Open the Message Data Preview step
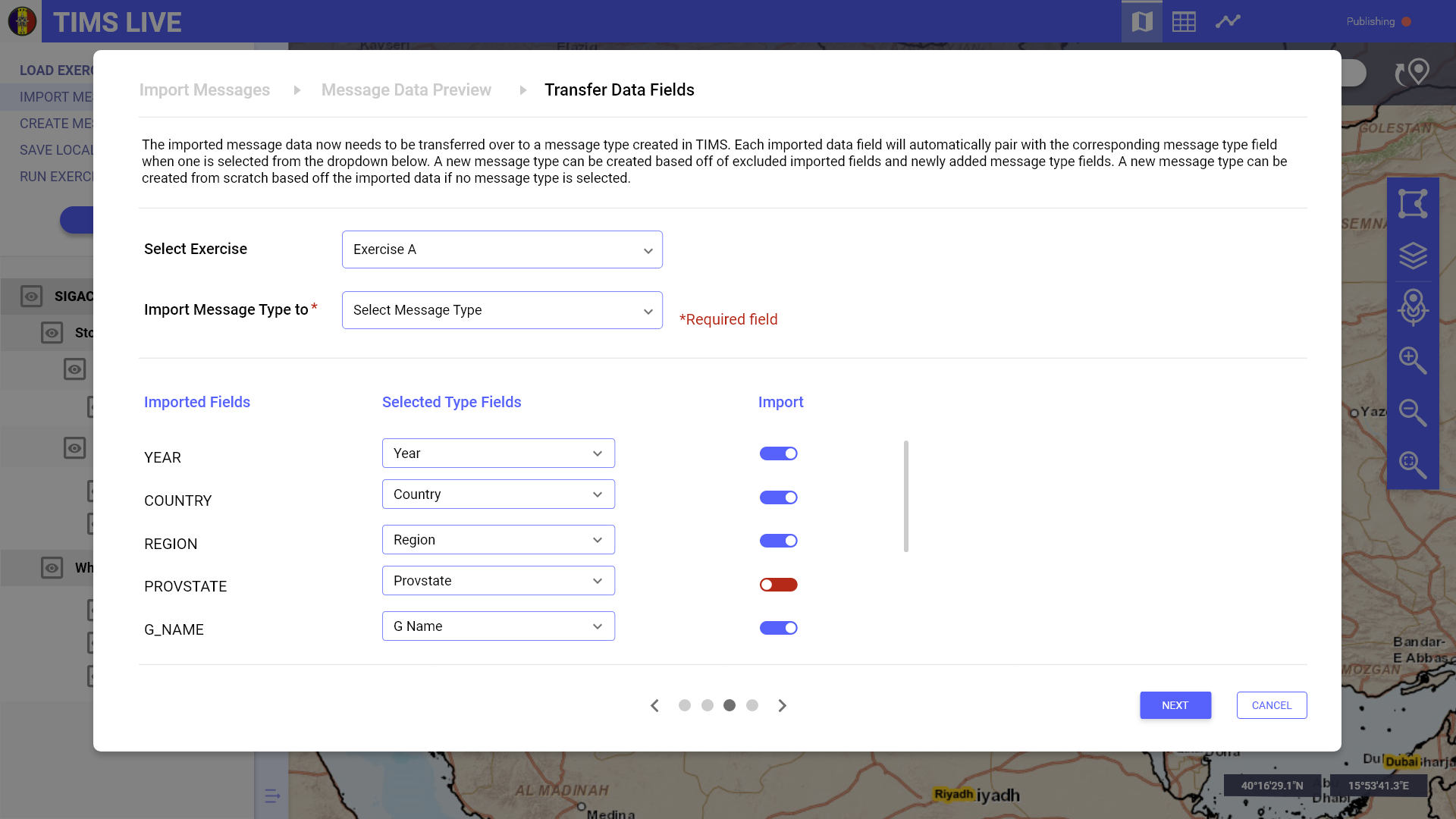 click(406, 89)
